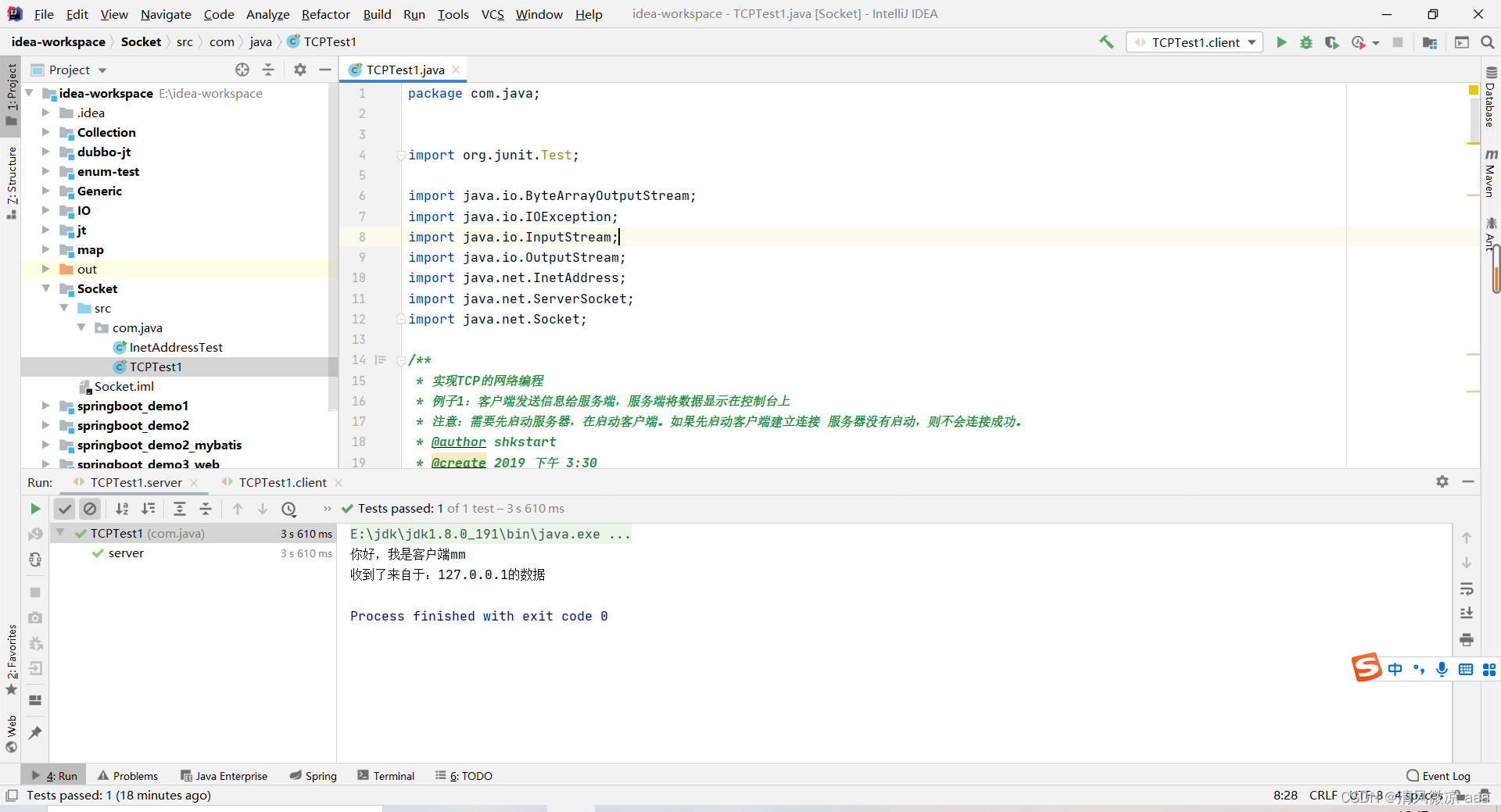Open Sogou voice input microphone

coord(1442,669)
